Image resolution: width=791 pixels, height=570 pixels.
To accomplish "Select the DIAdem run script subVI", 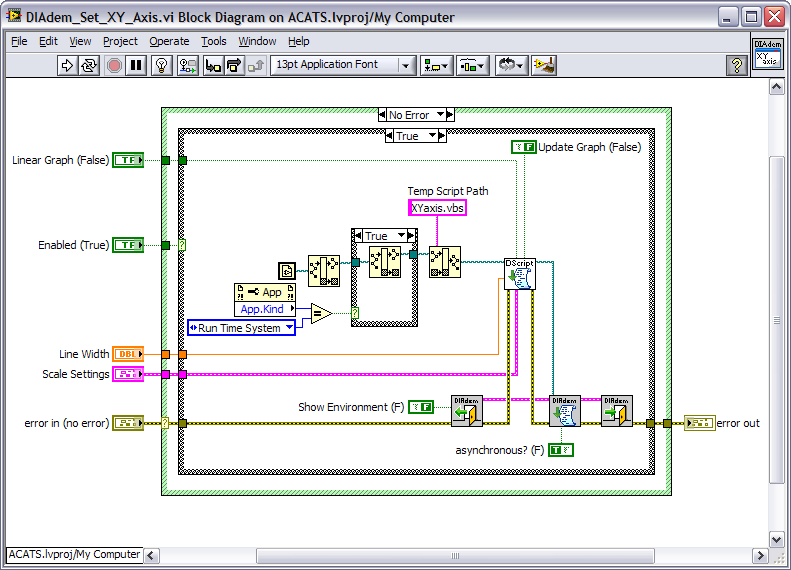I will (x=564, y=411).
